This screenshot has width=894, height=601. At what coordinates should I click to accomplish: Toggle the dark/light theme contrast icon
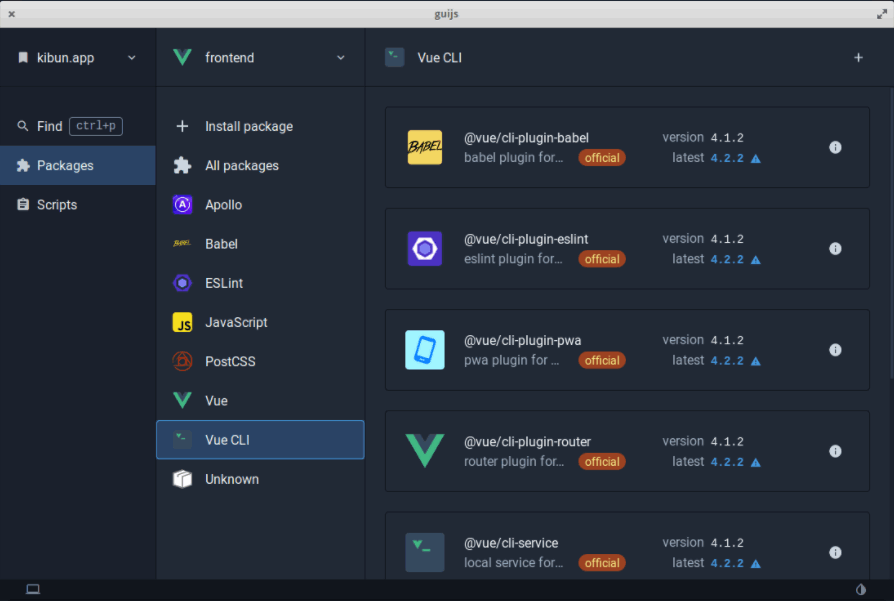pos(861,589)
